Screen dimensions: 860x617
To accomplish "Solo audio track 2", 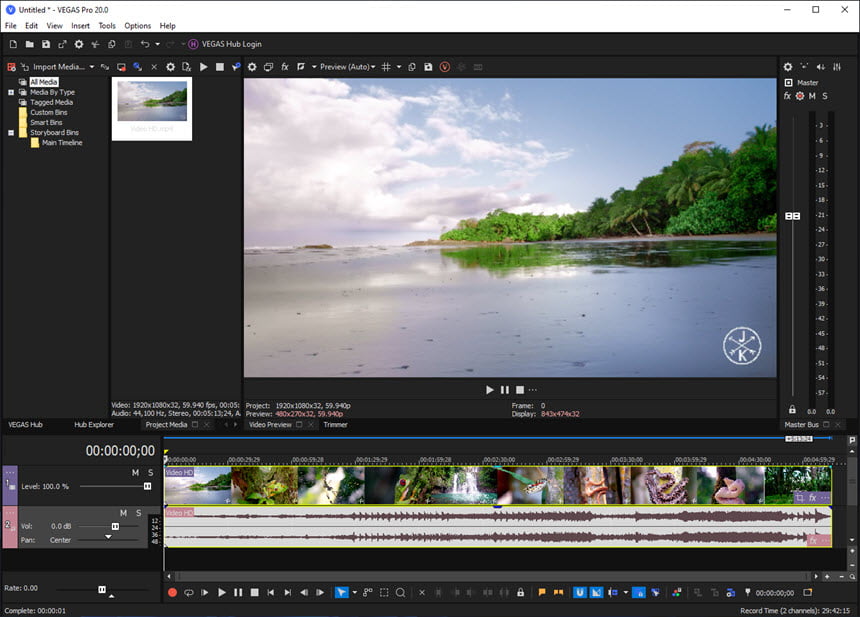I will 139,513.
